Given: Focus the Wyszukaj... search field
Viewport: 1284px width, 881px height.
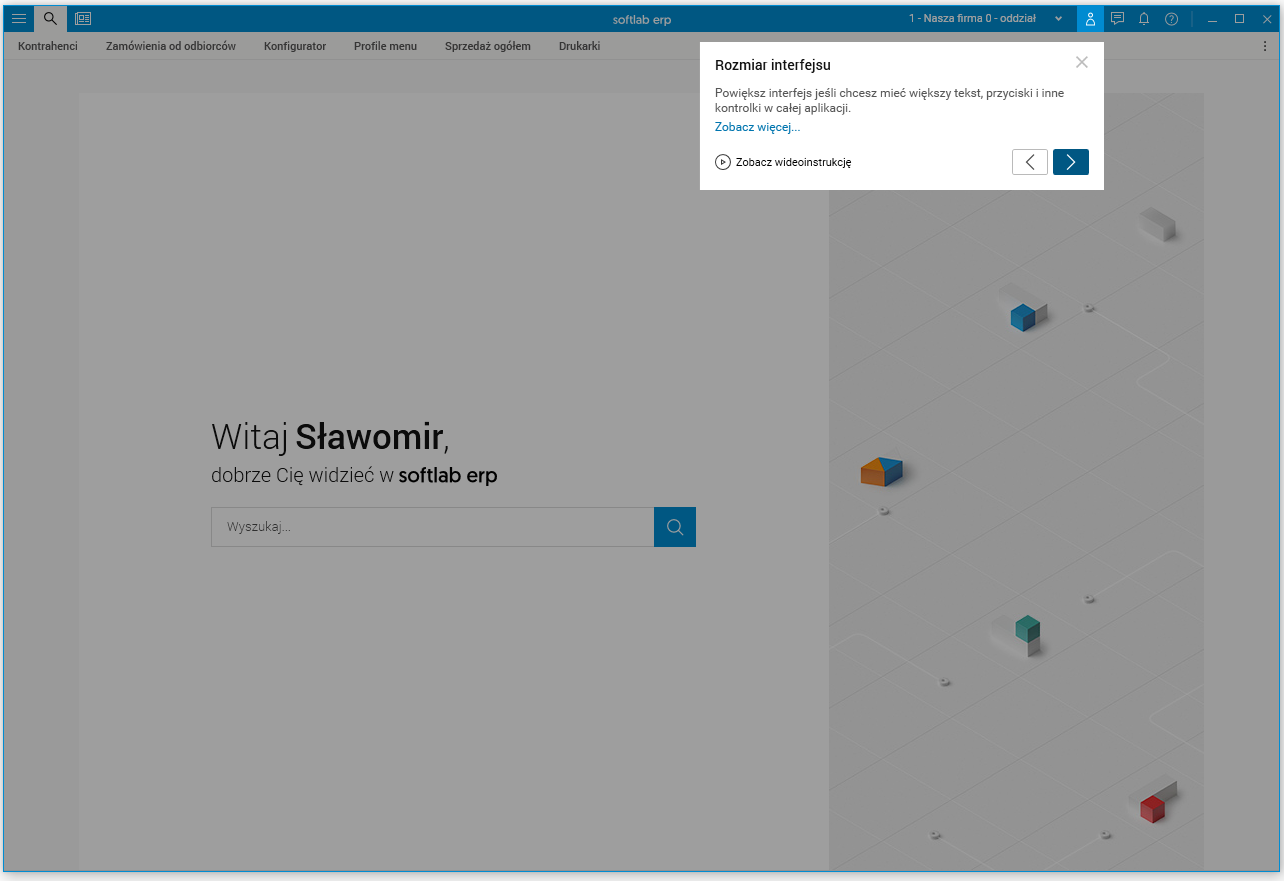Looking at the screenshot, I should 432,527.
